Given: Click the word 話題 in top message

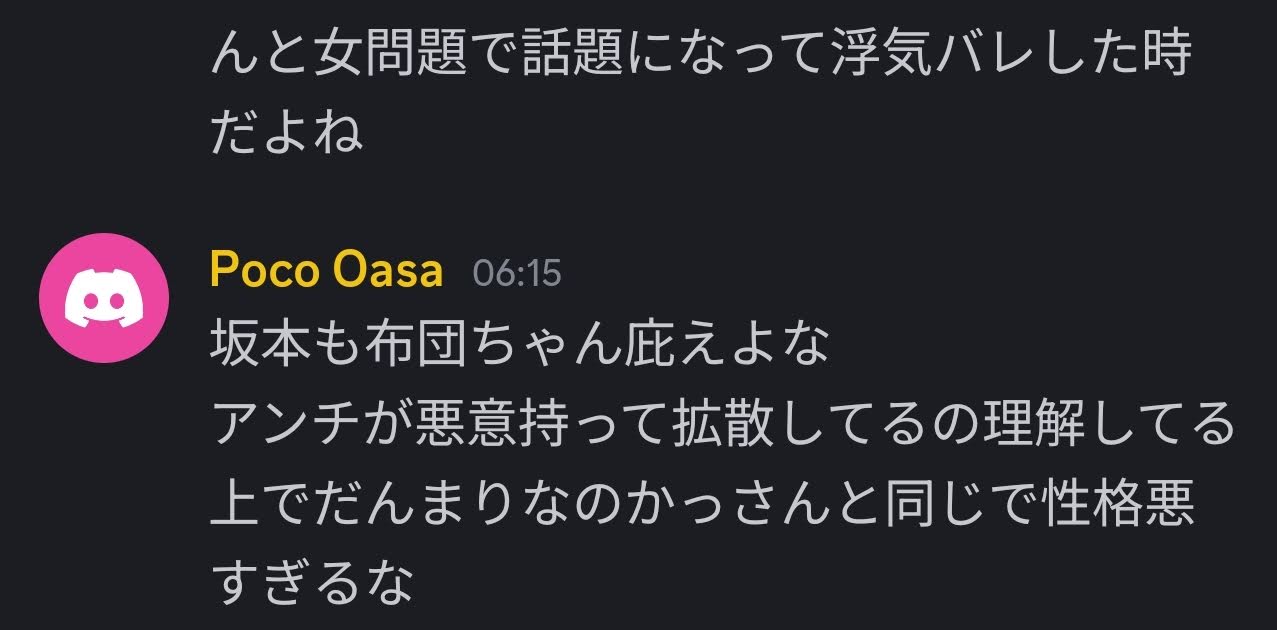Looking at the screenshot, I should pos(572,54).
